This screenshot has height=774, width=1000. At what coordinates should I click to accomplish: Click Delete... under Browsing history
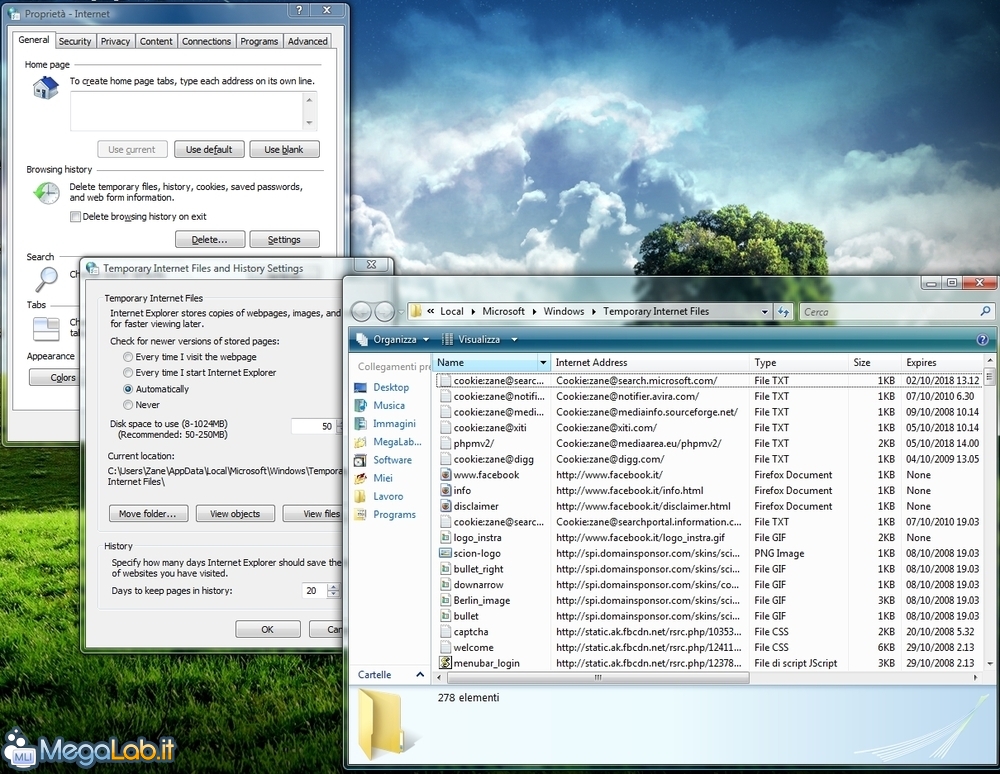point(209,239)
